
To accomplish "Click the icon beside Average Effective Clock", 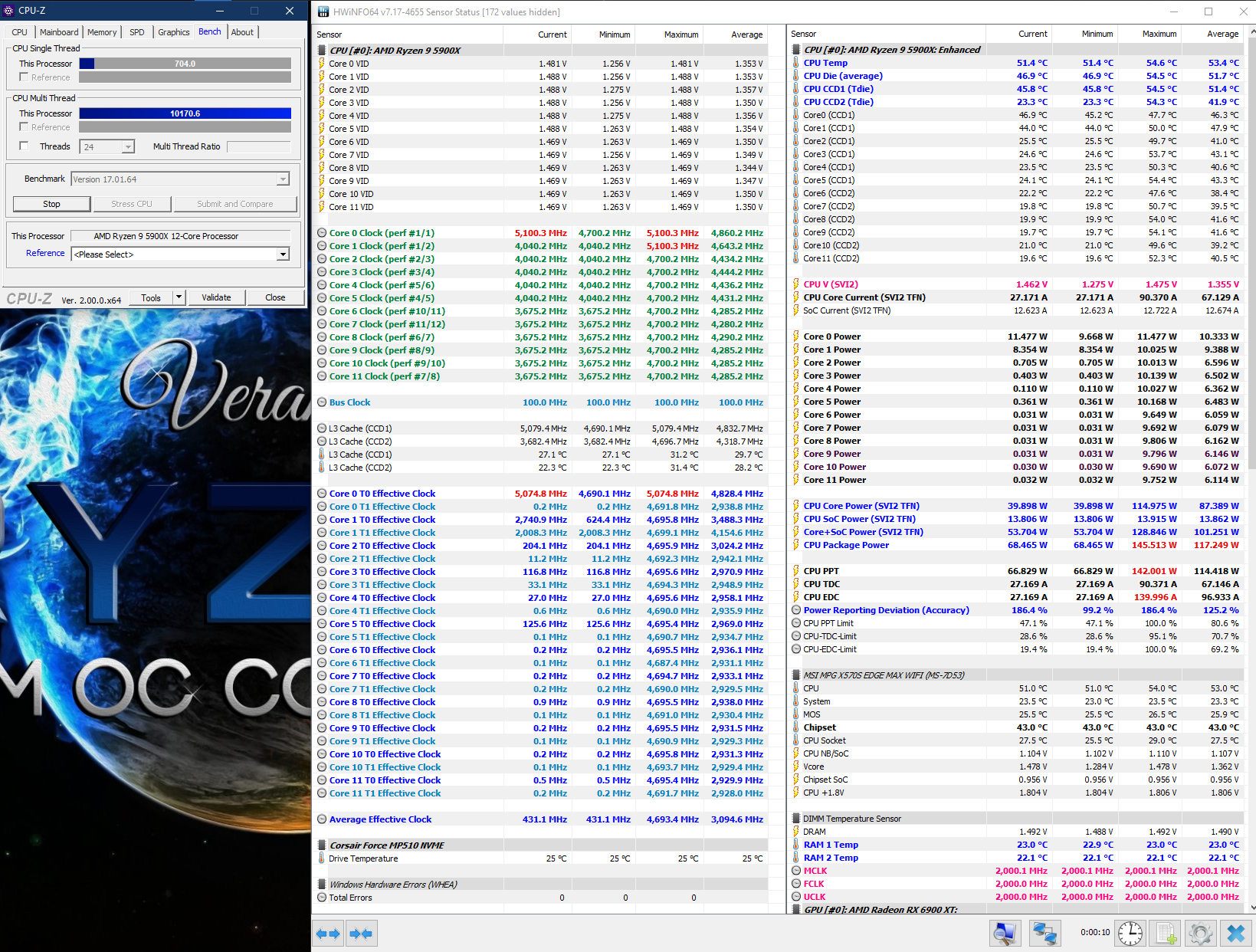I will (322, 819).
